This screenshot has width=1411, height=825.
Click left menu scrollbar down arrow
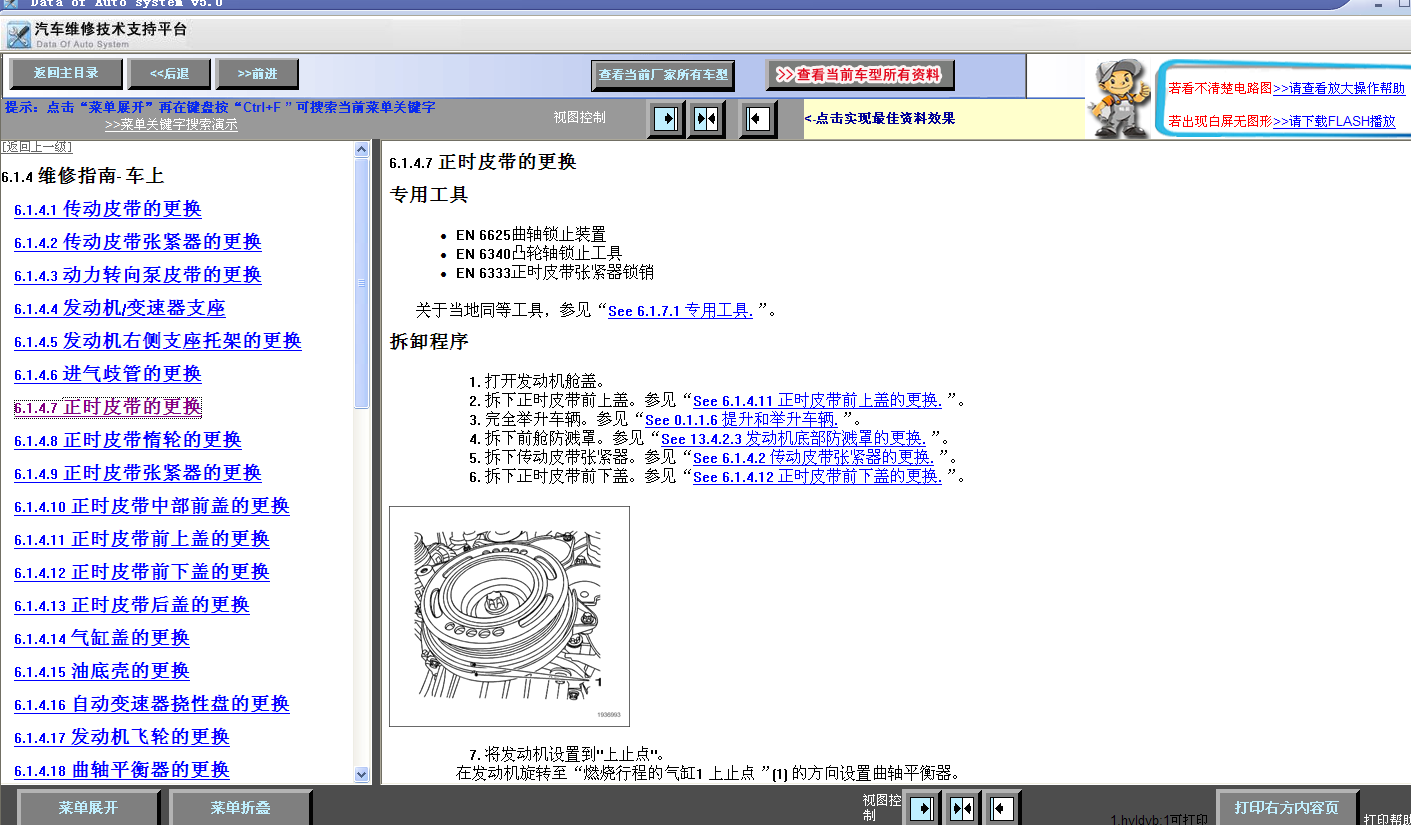(362, 775)
